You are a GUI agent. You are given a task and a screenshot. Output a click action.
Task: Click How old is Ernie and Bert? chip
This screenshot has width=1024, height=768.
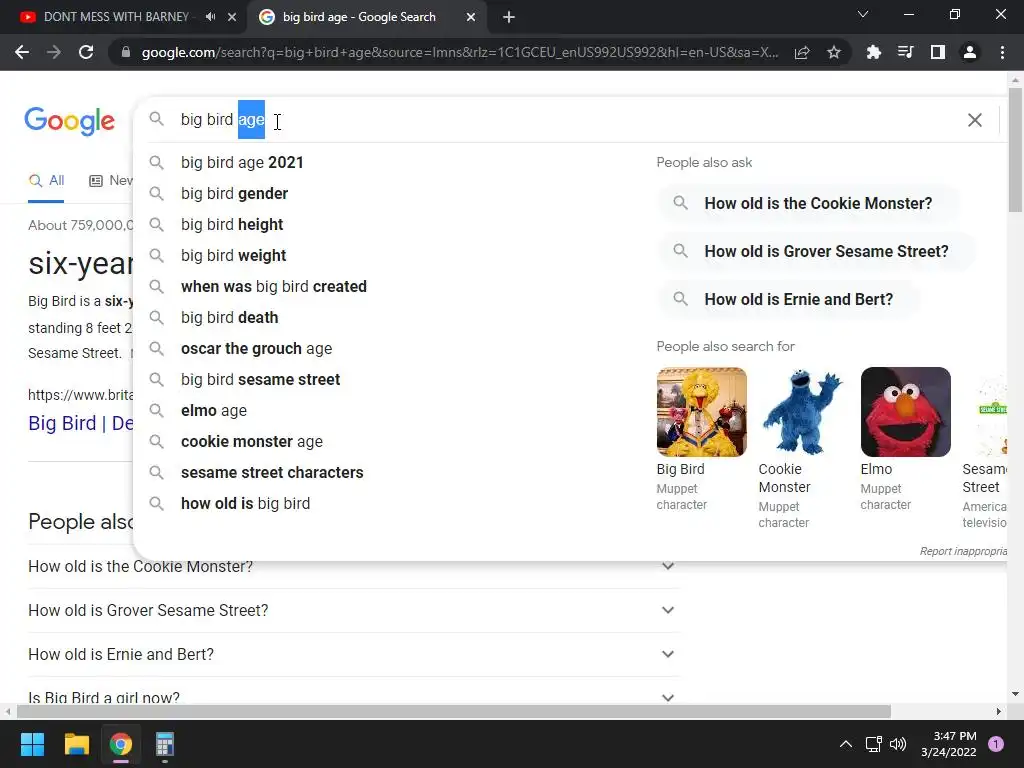pyautogui.click(x=790, y=300)
